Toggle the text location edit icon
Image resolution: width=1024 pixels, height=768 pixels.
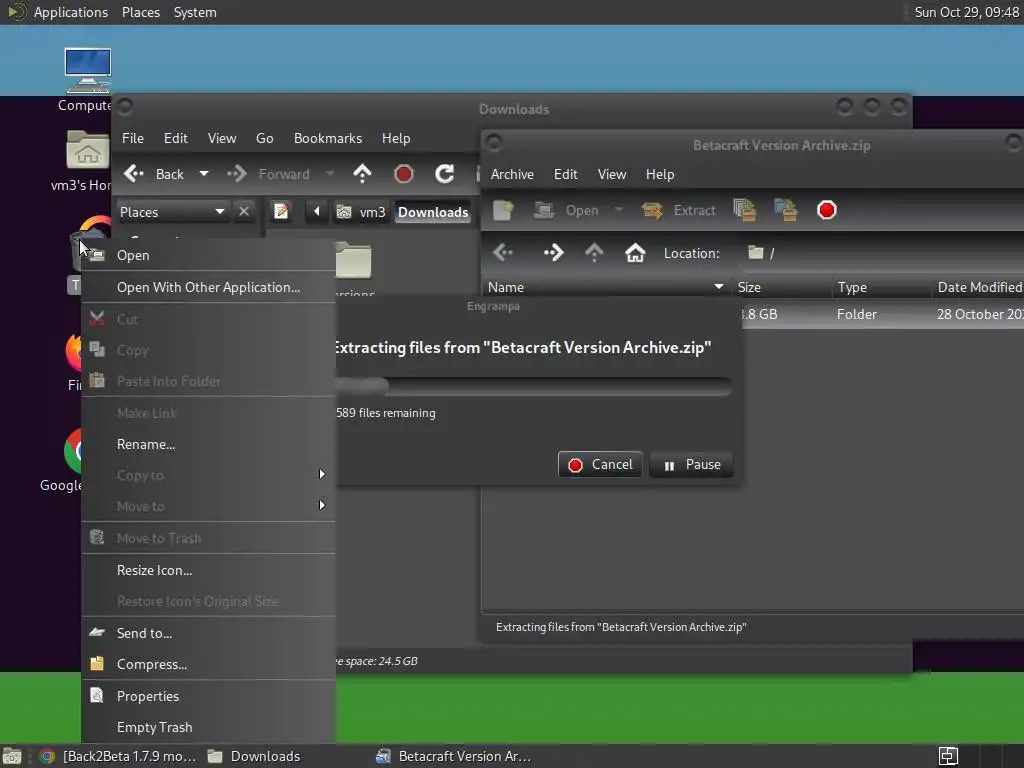click(281, 212)
